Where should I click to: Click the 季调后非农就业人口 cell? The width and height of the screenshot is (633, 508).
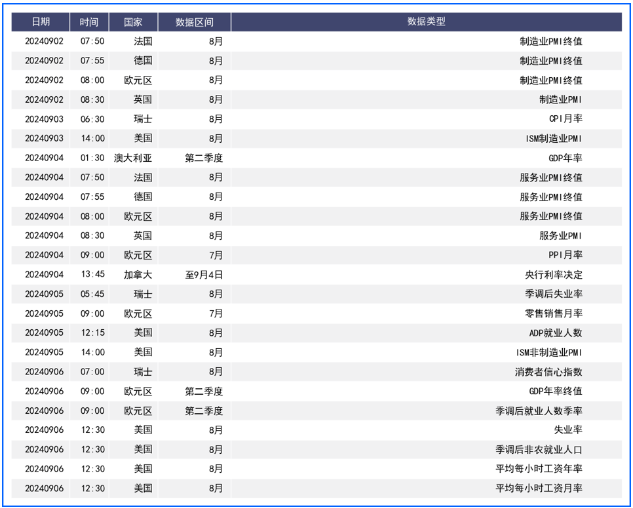539,449
